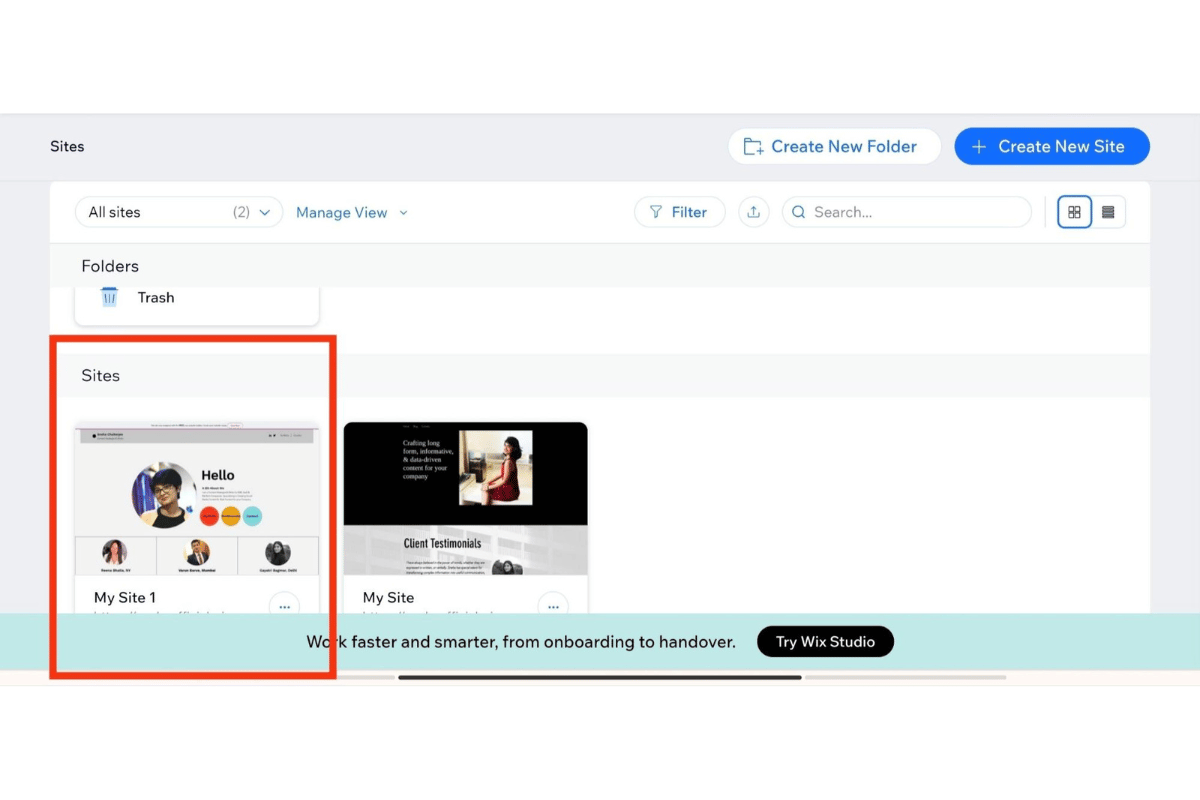1200x800 pixels.
Task: Switch to grid view layout
Action: pos(1074,212)
